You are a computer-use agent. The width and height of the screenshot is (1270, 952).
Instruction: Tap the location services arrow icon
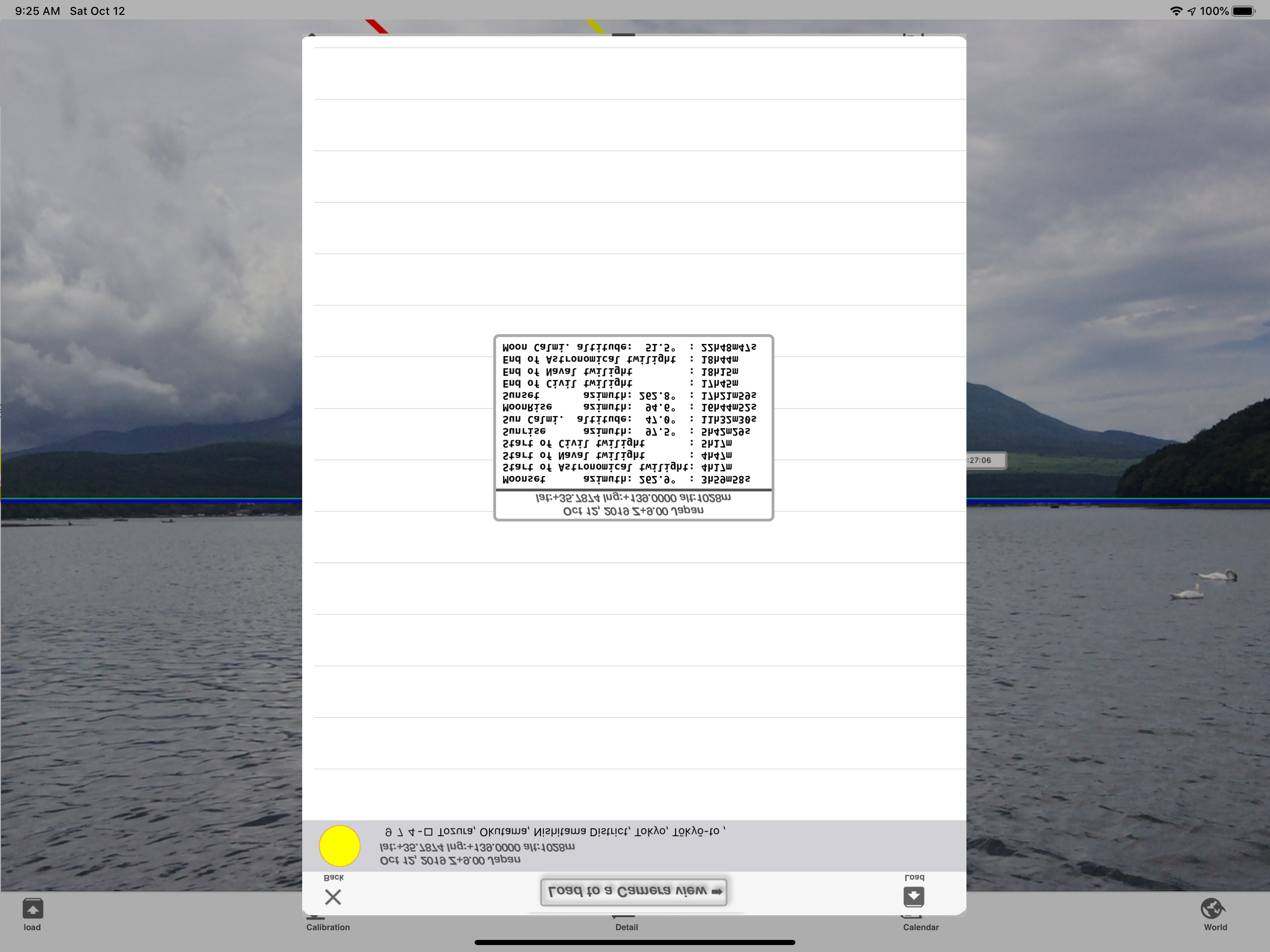(1192, 11)
